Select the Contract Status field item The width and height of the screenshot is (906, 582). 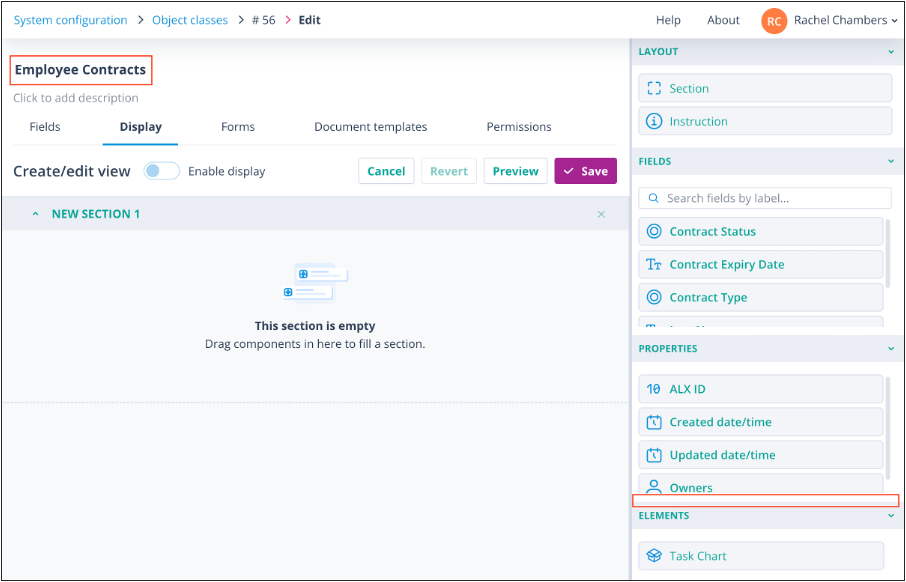coord(760,231)
